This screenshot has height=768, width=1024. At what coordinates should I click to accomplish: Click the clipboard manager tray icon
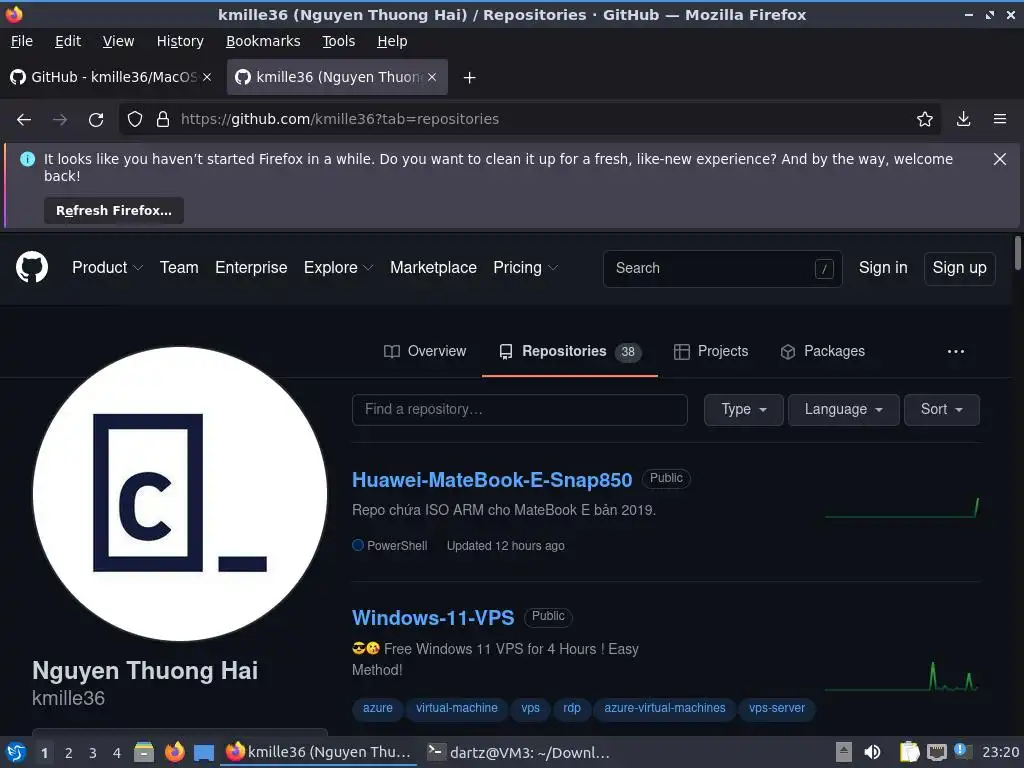click(x=909, y=752)
